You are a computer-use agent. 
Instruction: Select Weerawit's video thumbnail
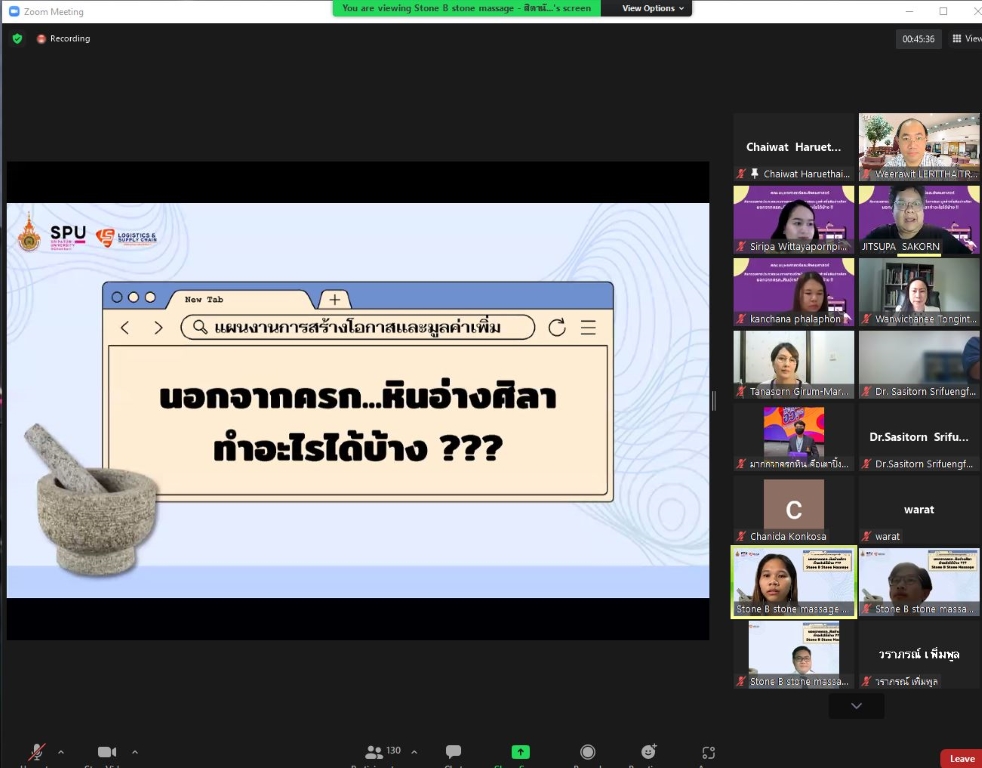(919, 147)
